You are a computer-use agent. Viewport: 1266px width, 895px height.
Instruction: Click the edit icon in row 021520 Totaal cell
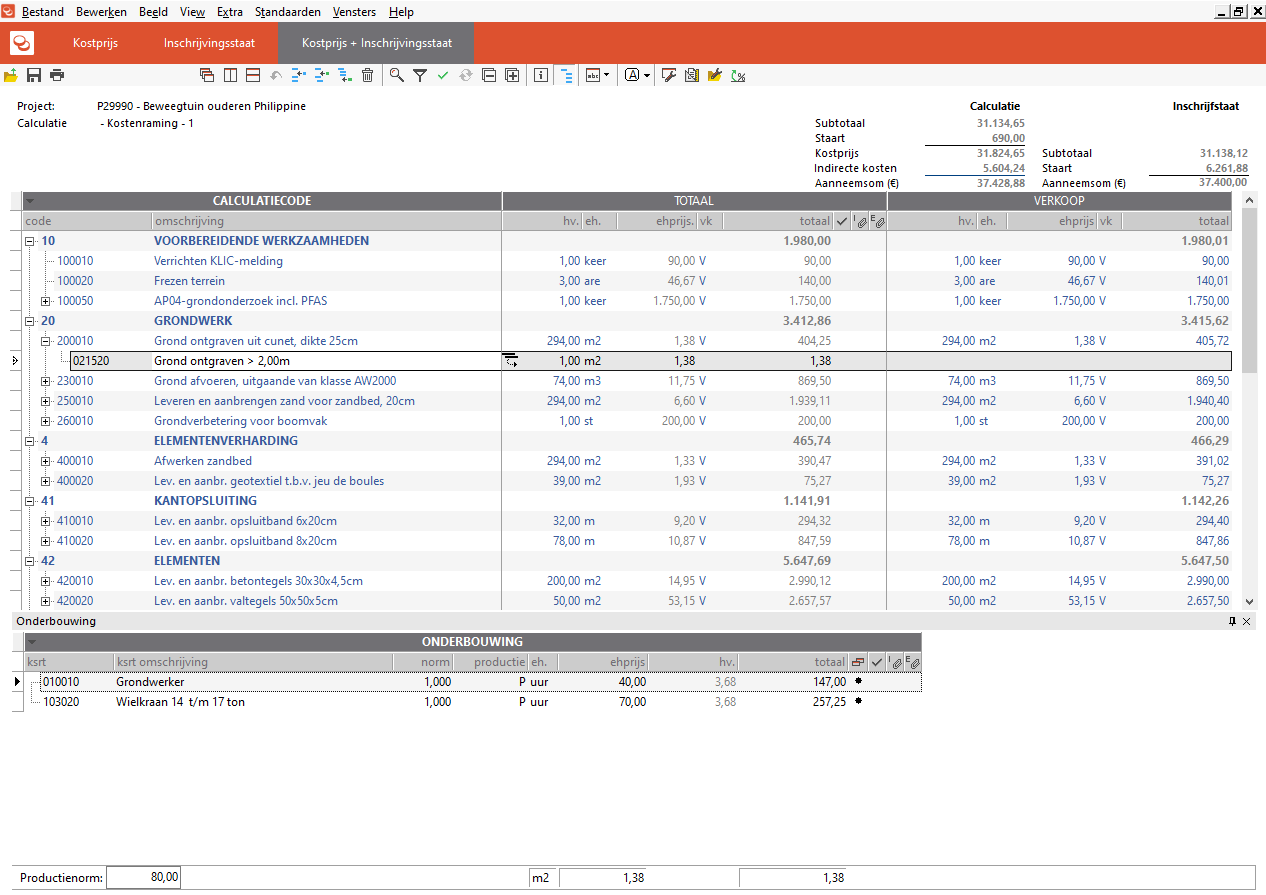[x=511, y=361]
